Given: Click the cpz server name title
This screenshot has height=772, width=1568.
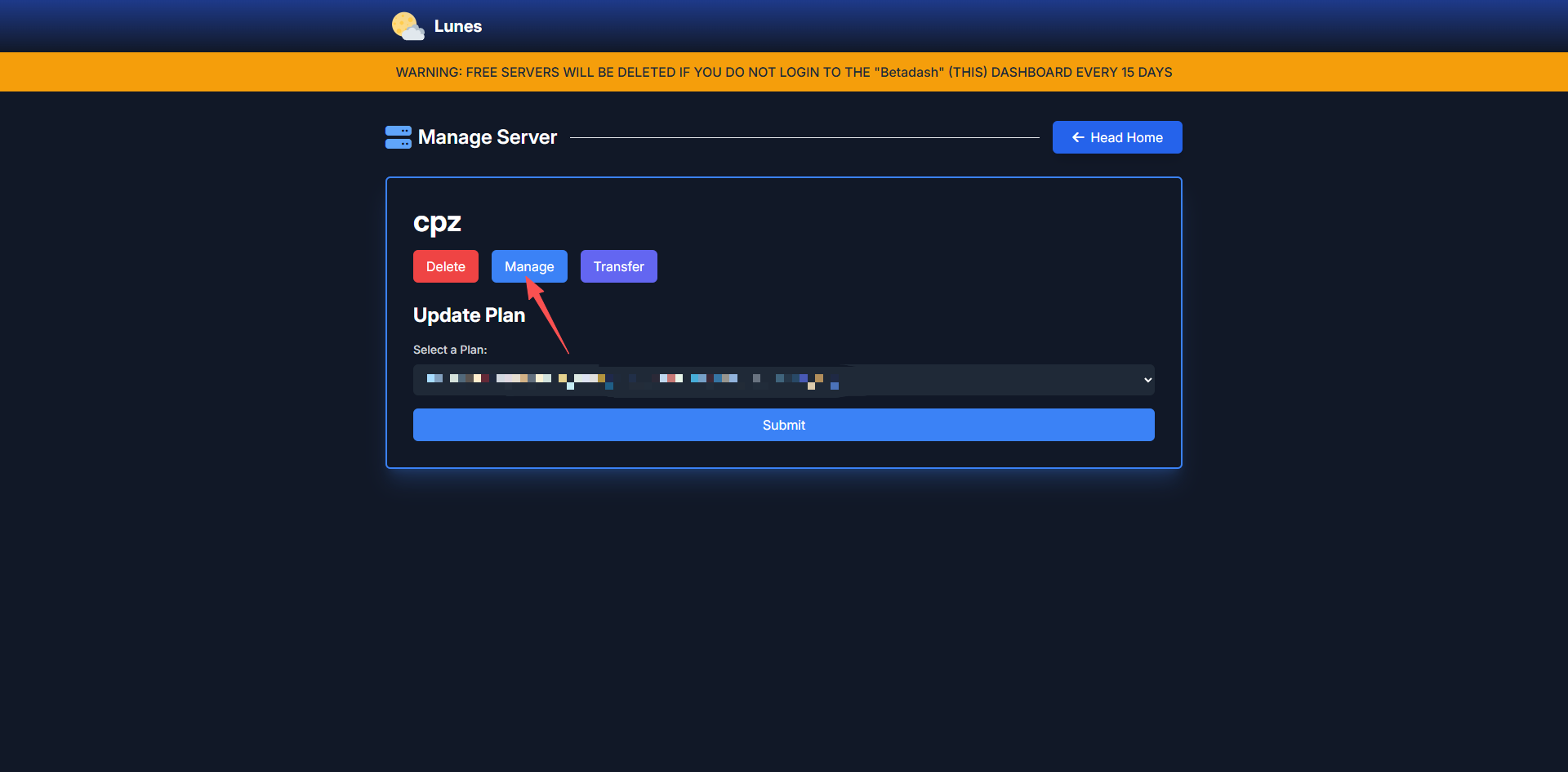Looking at the screenshot, I should (437, 222).
